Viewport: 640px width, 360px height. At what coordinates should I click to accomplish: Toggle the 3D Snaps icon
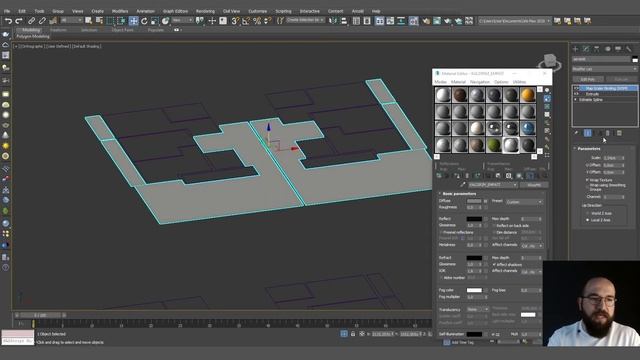(x=235, y=21)
